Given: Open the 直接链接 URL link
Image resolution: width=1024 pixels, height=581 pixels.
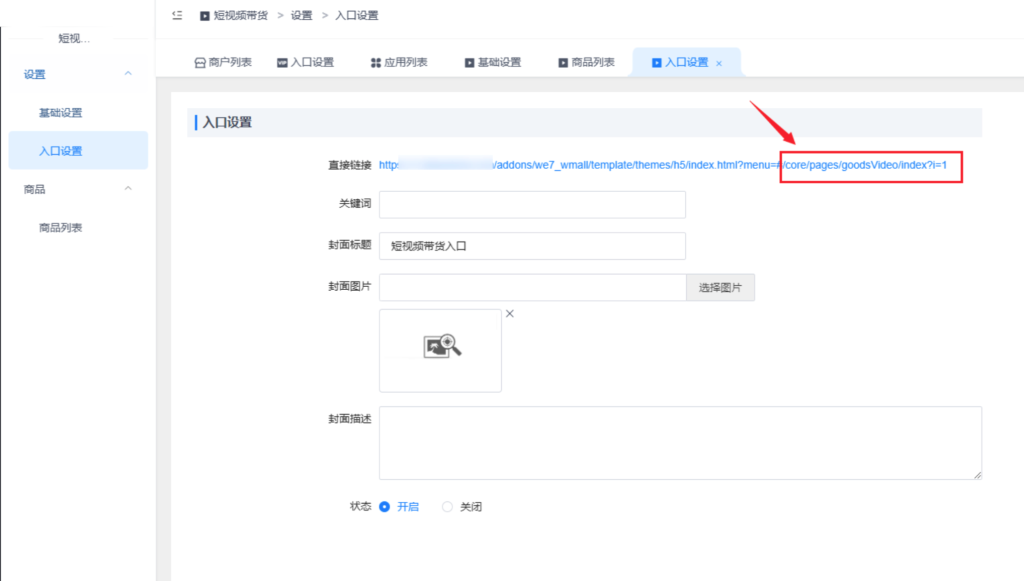Looking at the screenshot, I should pos(662,164).
